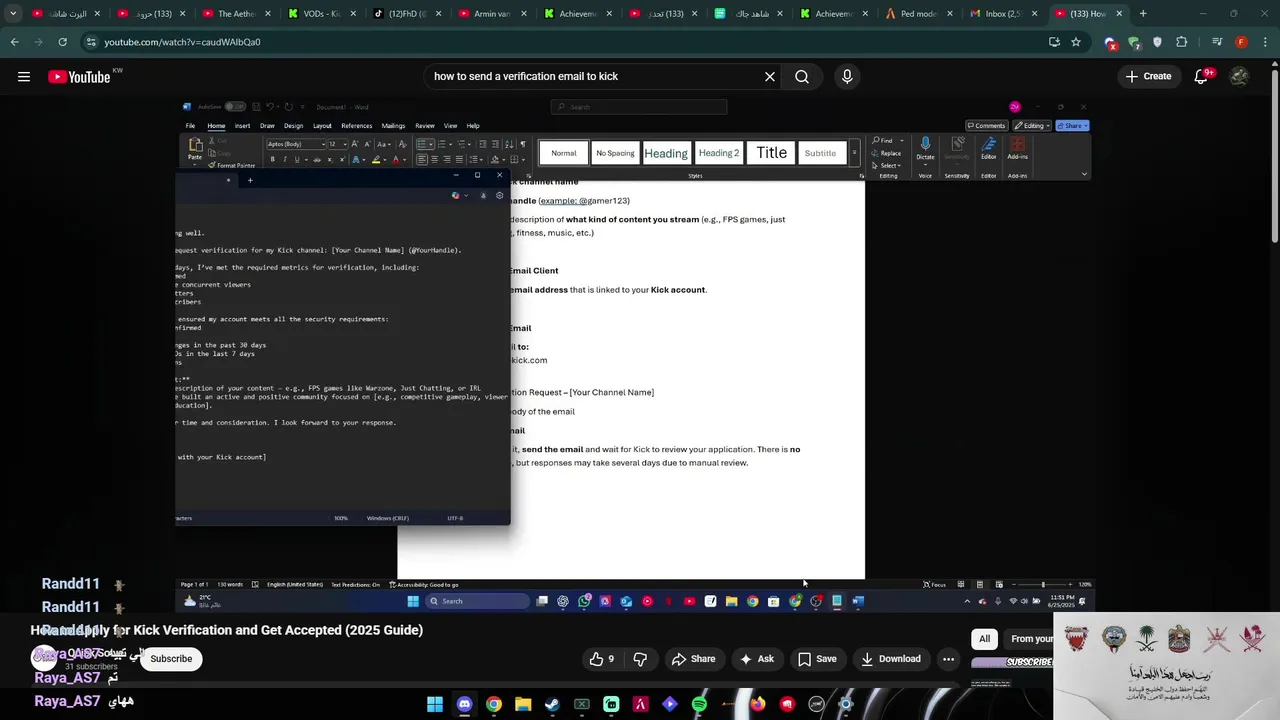Open the video title text
Screen dimensions: 1280x720
click(x=227, y=630)
